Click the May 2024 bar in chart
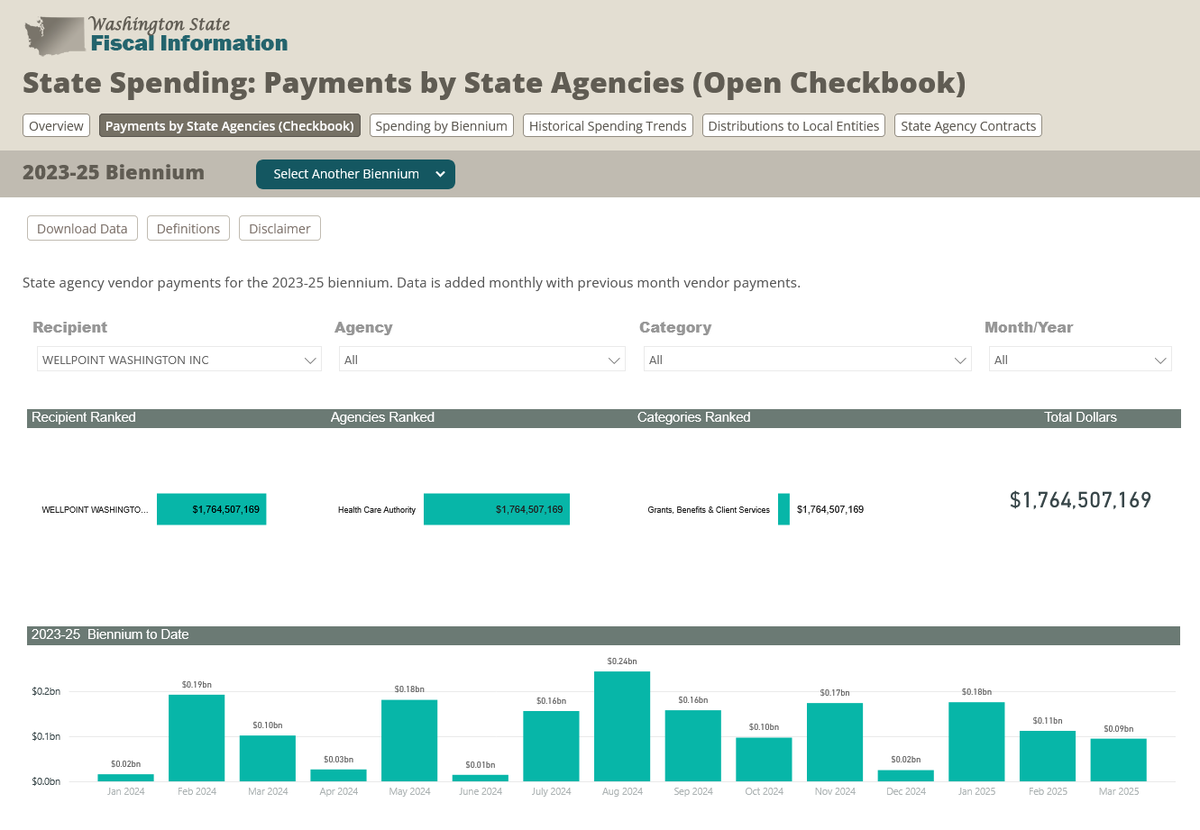Viewport: 1200px width, 830px height. tap(410, 740)
